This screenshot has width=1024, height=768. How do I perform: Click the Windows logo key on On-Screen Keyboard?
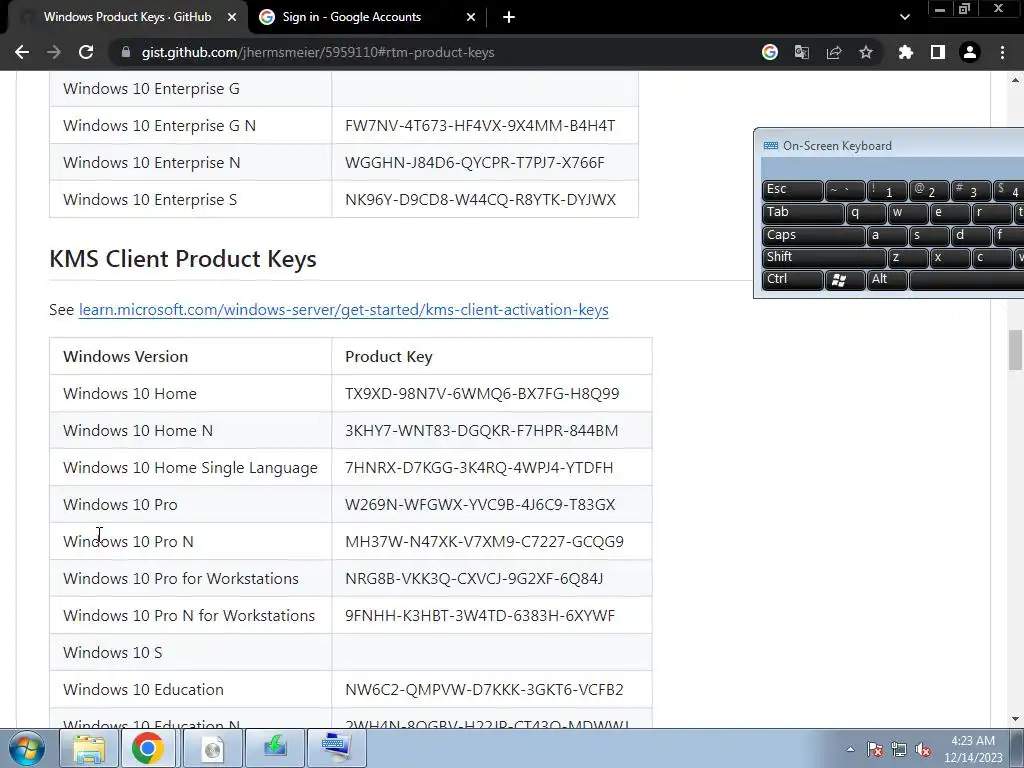click(x=845, y=280)
